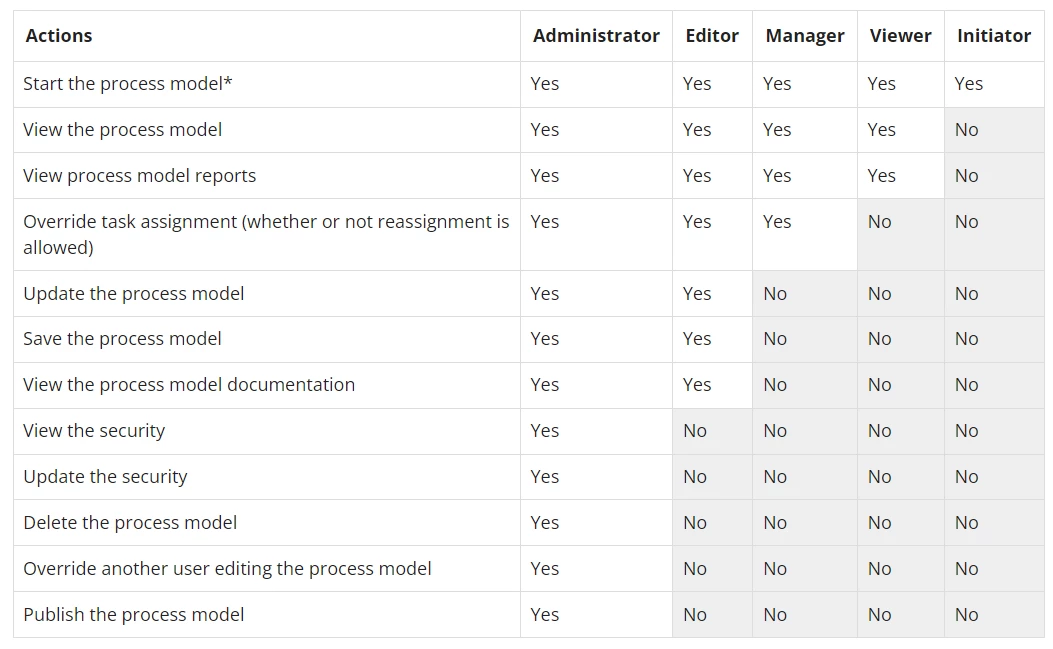This screenshot has width=1053, height=649.
Task: Click the 'View the security' row label
Action: (94, 431)
